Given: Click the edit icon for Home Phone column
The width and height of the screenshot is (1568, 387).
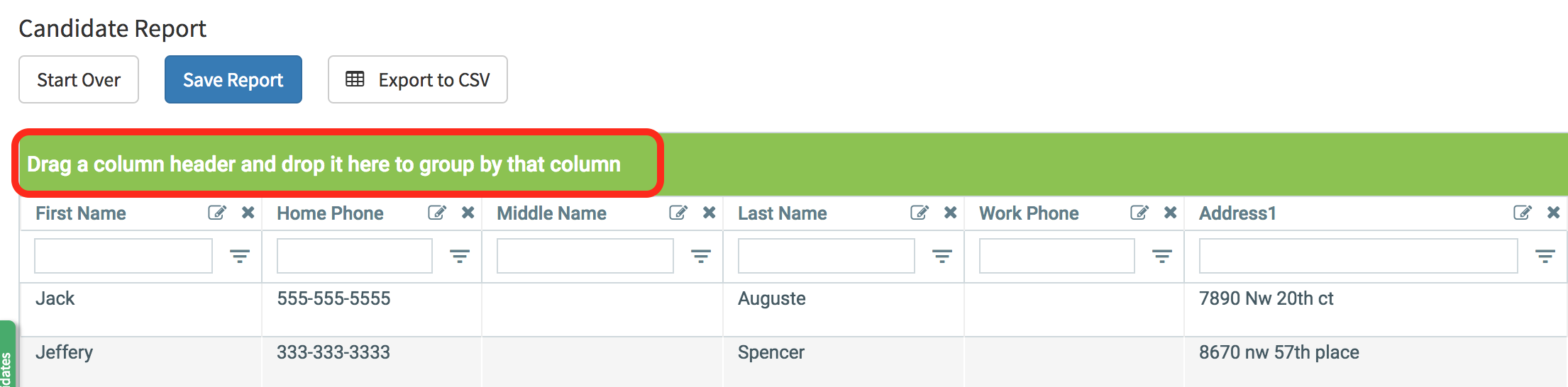Looking at the screenshot, I should tap(436, 213).
